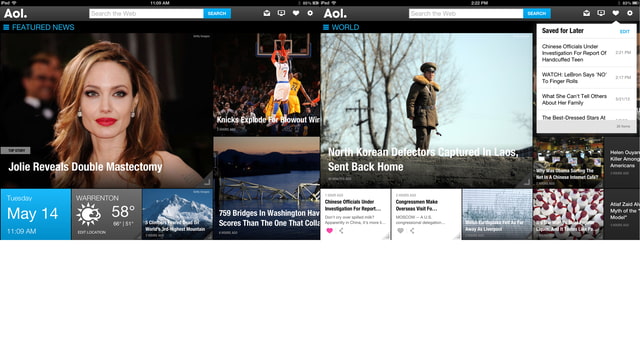This screenshot has height=360, width=640.
Task: Tap EDIT LOCATION on the weather tile
Action: coord(91,232)
